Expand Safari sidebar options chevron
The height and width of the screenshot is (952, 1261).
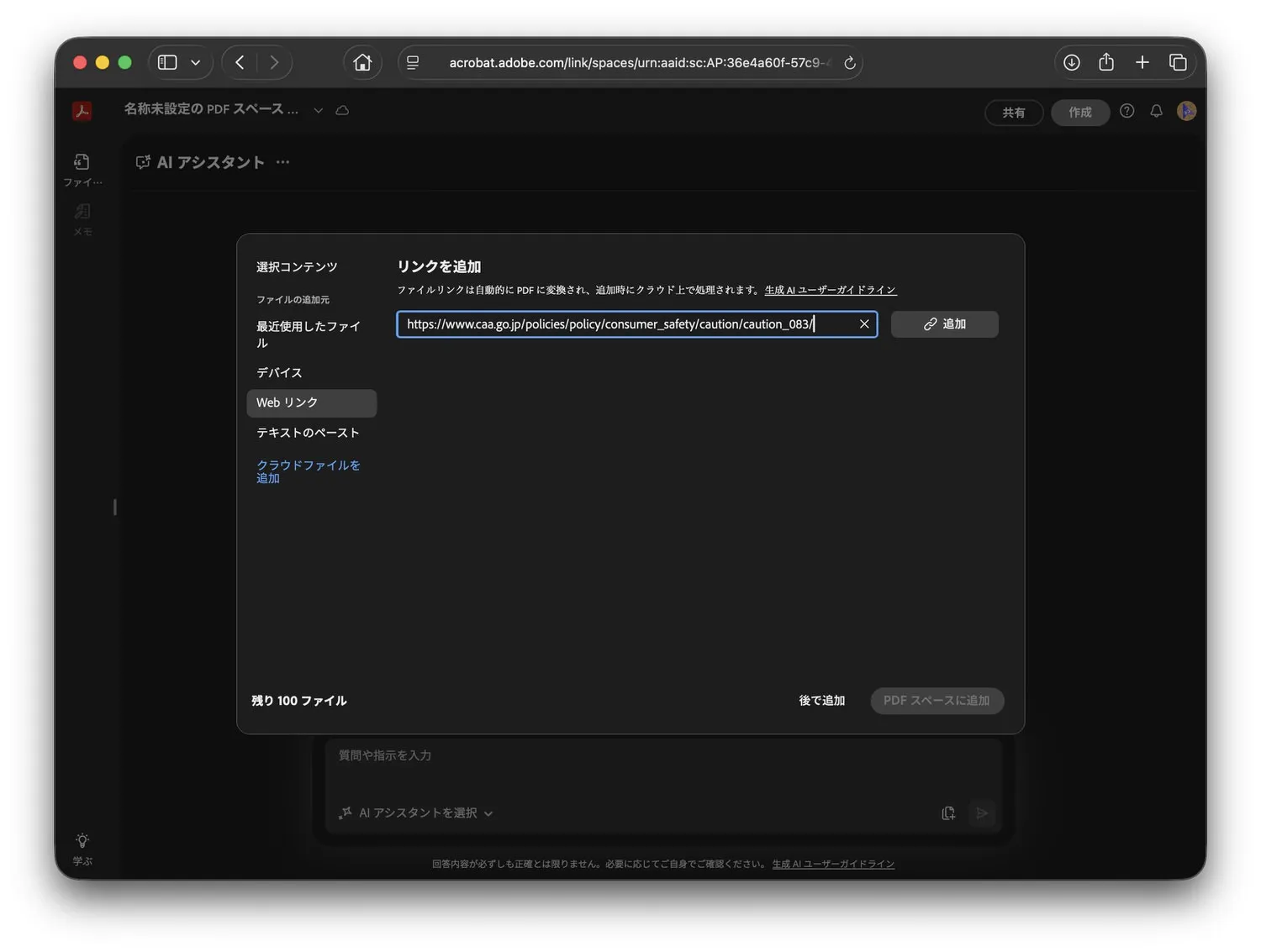[x=196, y=63]
